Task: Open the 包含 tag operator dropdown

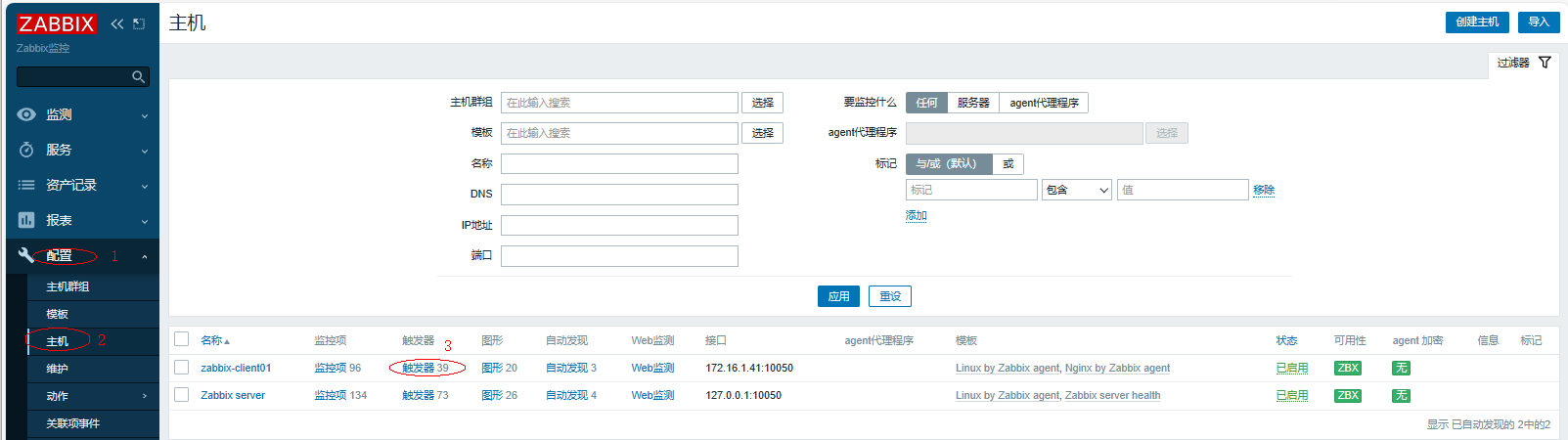Action: pyautogui.click(x=1077, y=190)
